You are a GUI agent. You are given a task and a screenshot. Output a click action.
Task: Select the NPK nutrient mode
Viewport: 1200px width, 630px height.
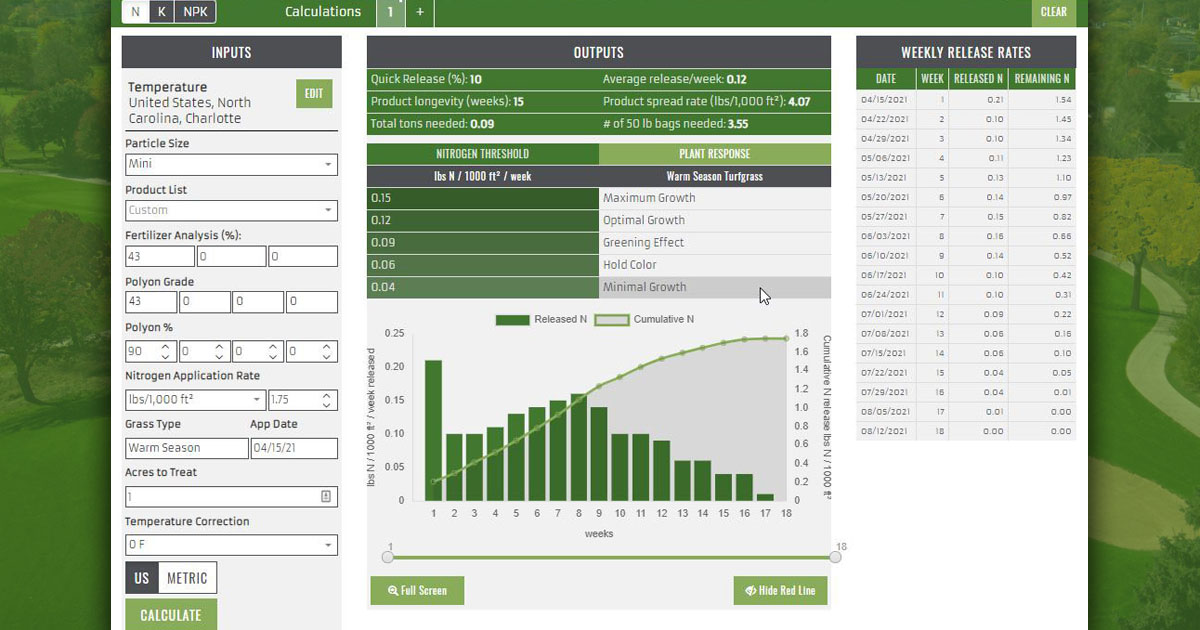coord(194,12)
